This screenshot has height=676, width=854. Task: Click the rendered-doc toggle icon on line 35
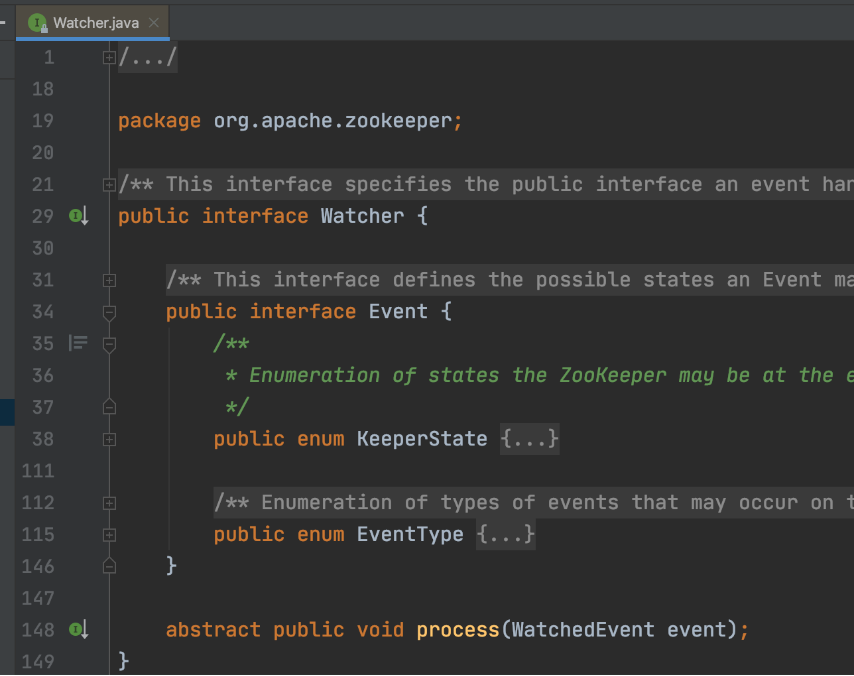pyautogui.click(x=78, y=343)
